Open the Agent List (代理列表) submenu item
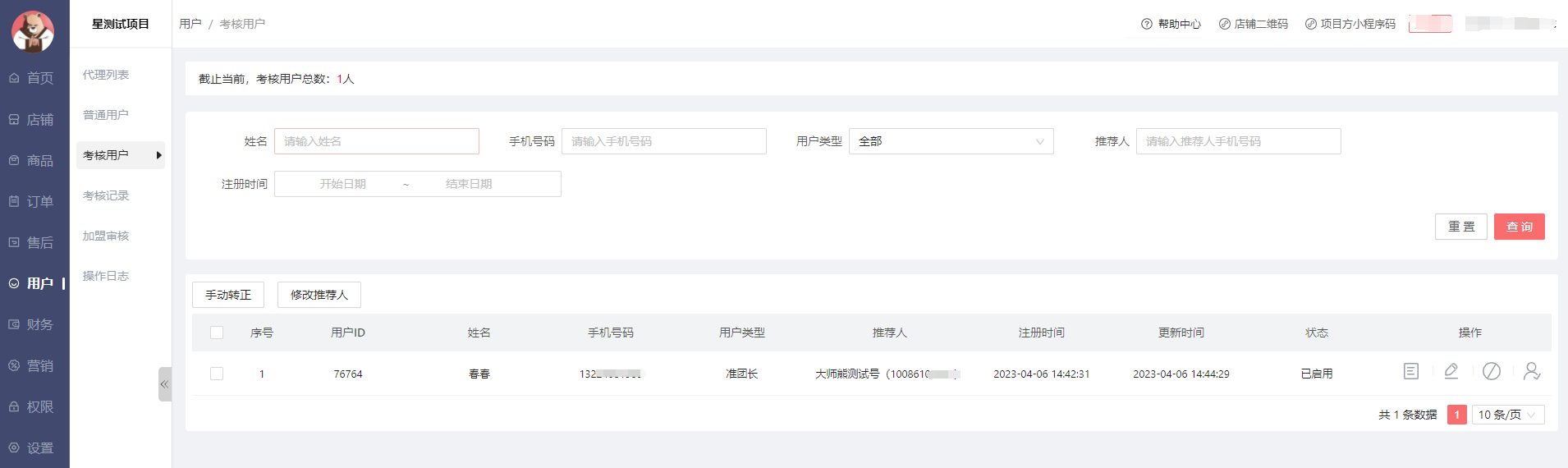The width and height of the screenshot is (1568, 468). point(106,75)
